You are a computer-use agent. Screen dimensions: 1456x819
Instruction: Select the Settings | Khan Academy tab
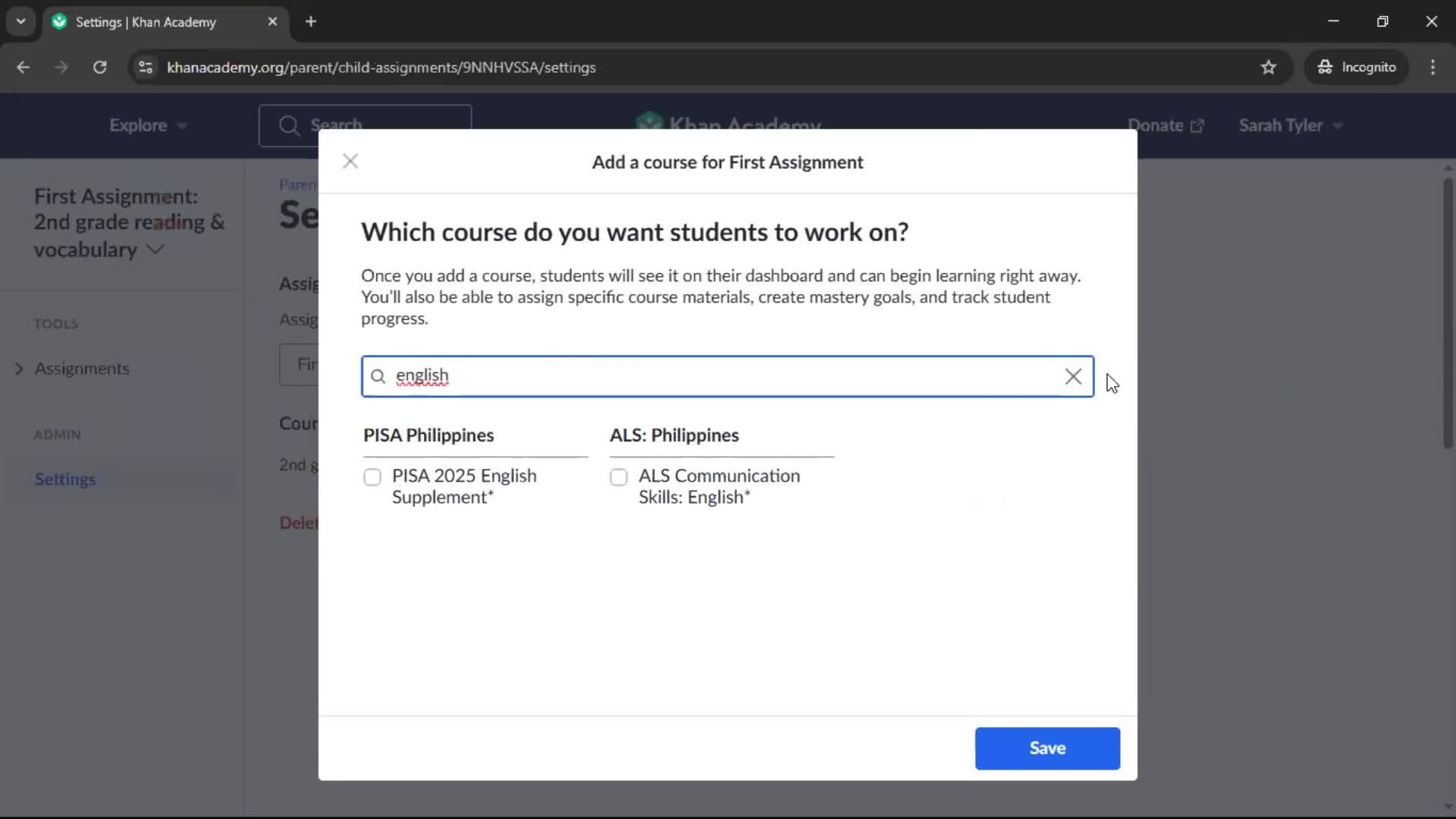(165, 21)
